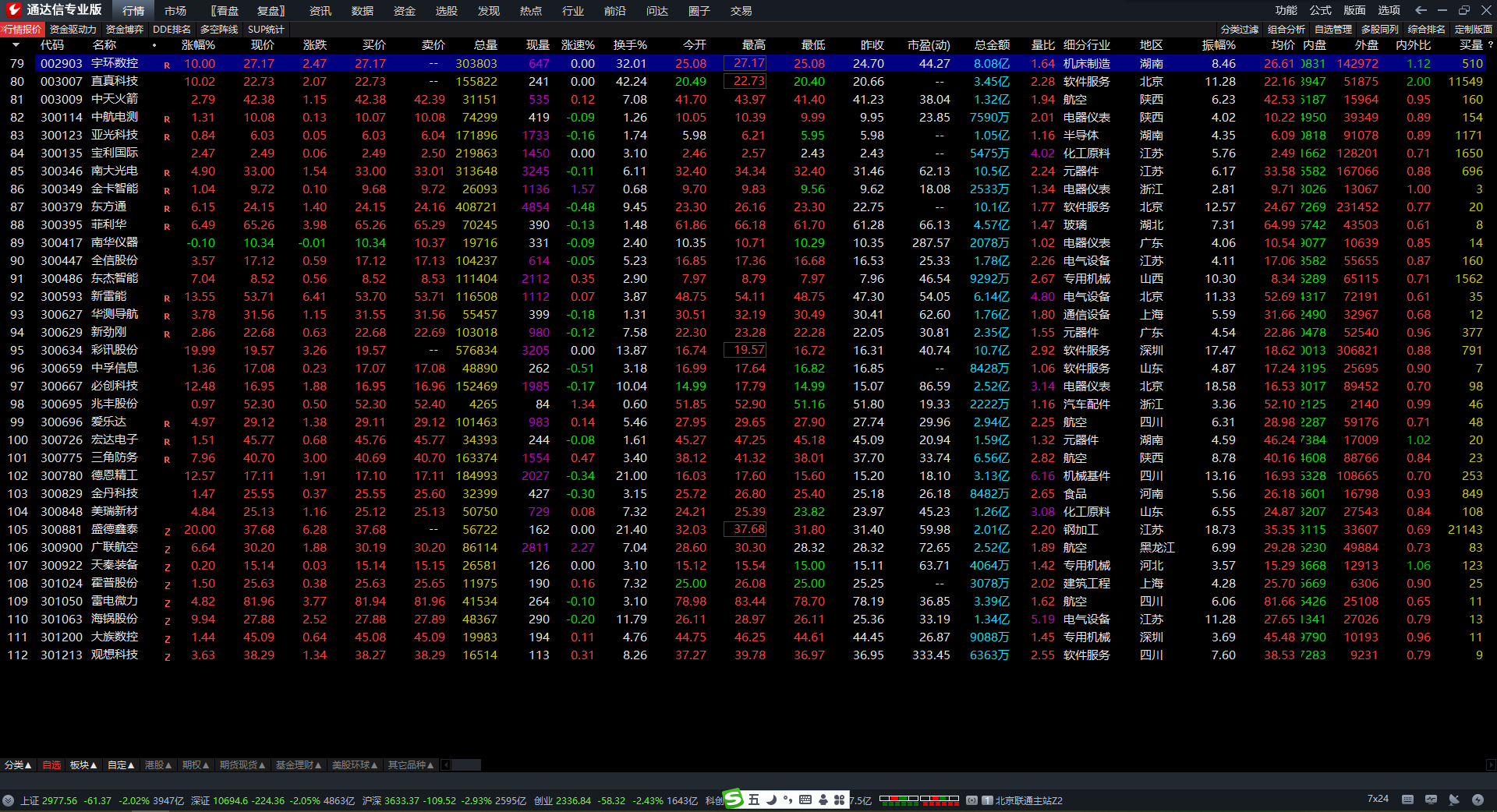Expand the 美股环球 bottom dropdown
The image size is (1497, 812).
click(x=355, y=765)
